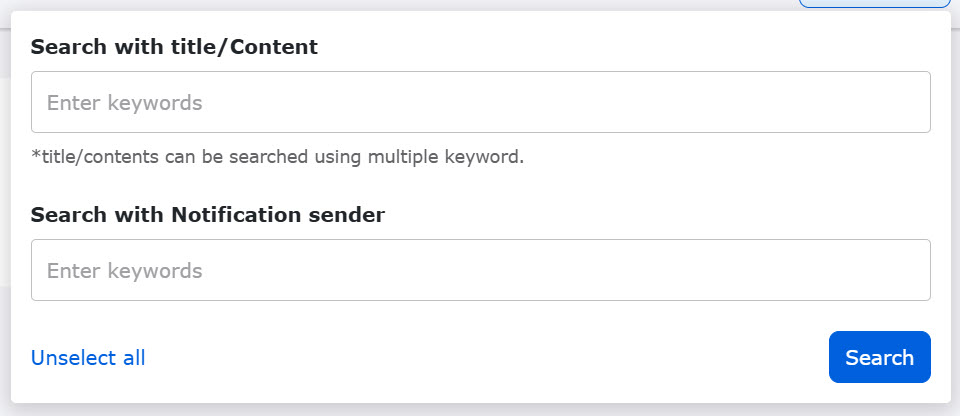This screenshot has width=960, height=416.
Task: Click the 'Search with Notification sender' label
Action: click(x=208, y=214)
